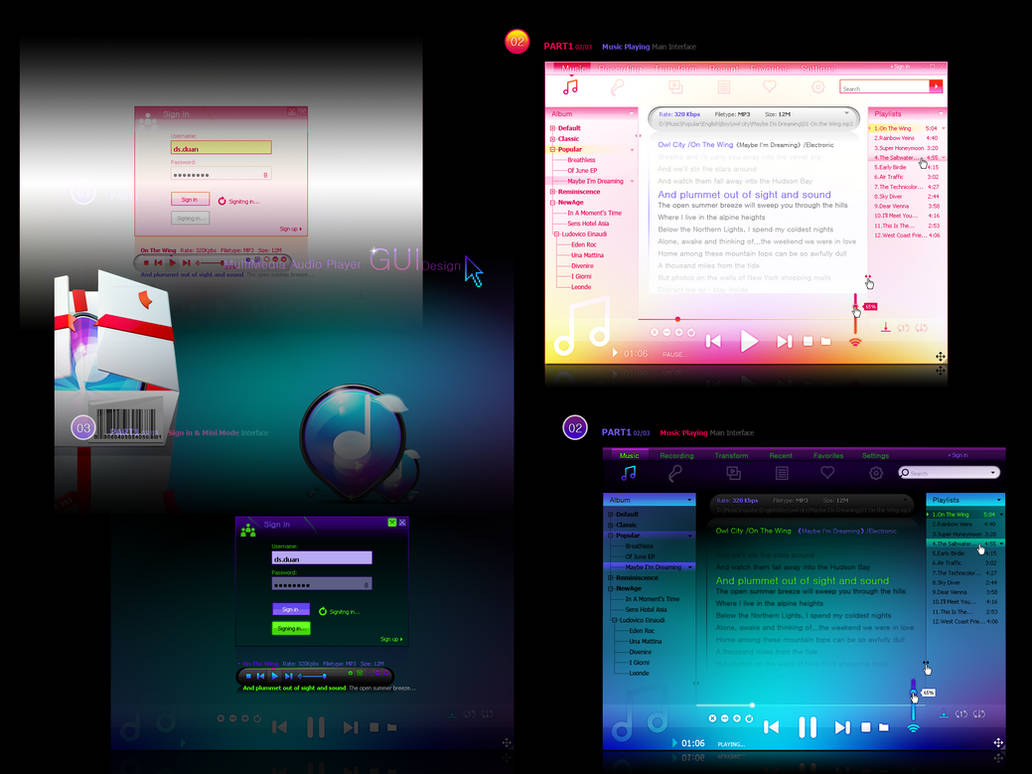1032x774 pixels.
Task: Switch to Transform tab in dark player
Action: coord(731,455)
